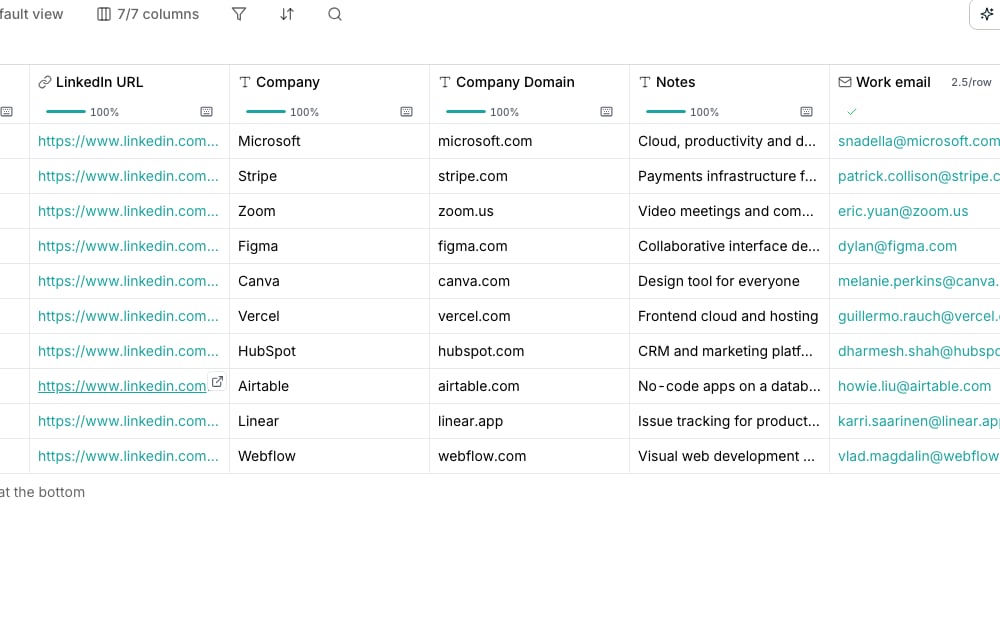The image size is (1000, 620).
Task: Select the linear.app domain cell
Action: click(529, 421)
